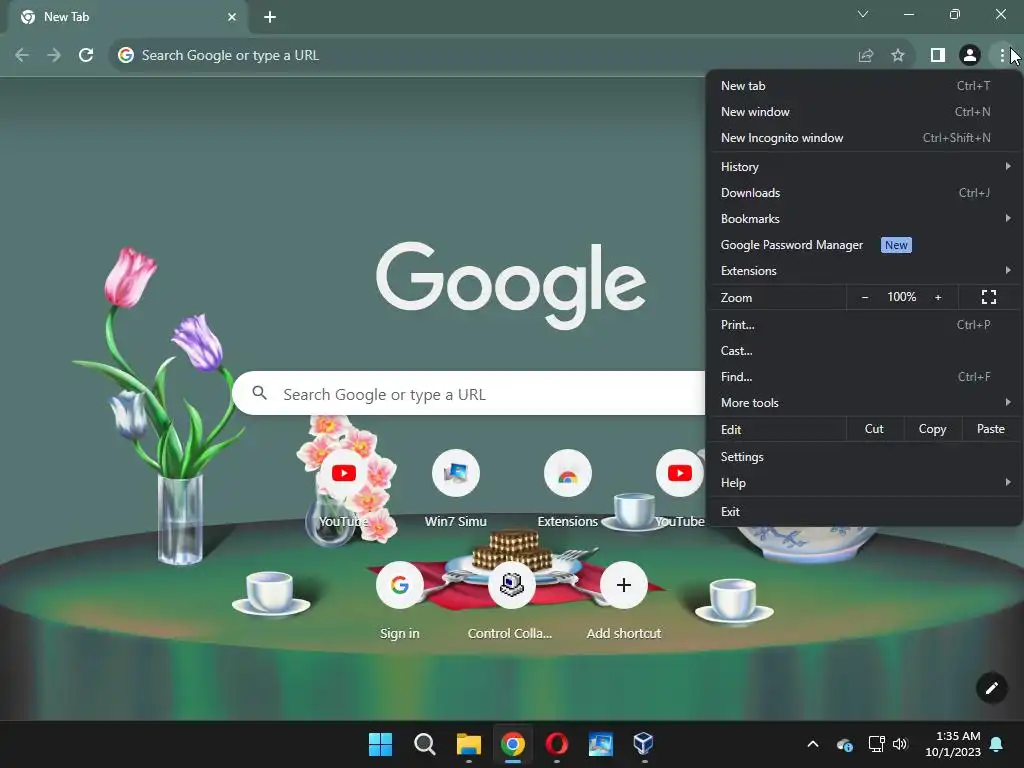The height and width of the screenshot is (768, 1024).
Task: Open a new tab with plus button
Action: click(x=270, y=17)
